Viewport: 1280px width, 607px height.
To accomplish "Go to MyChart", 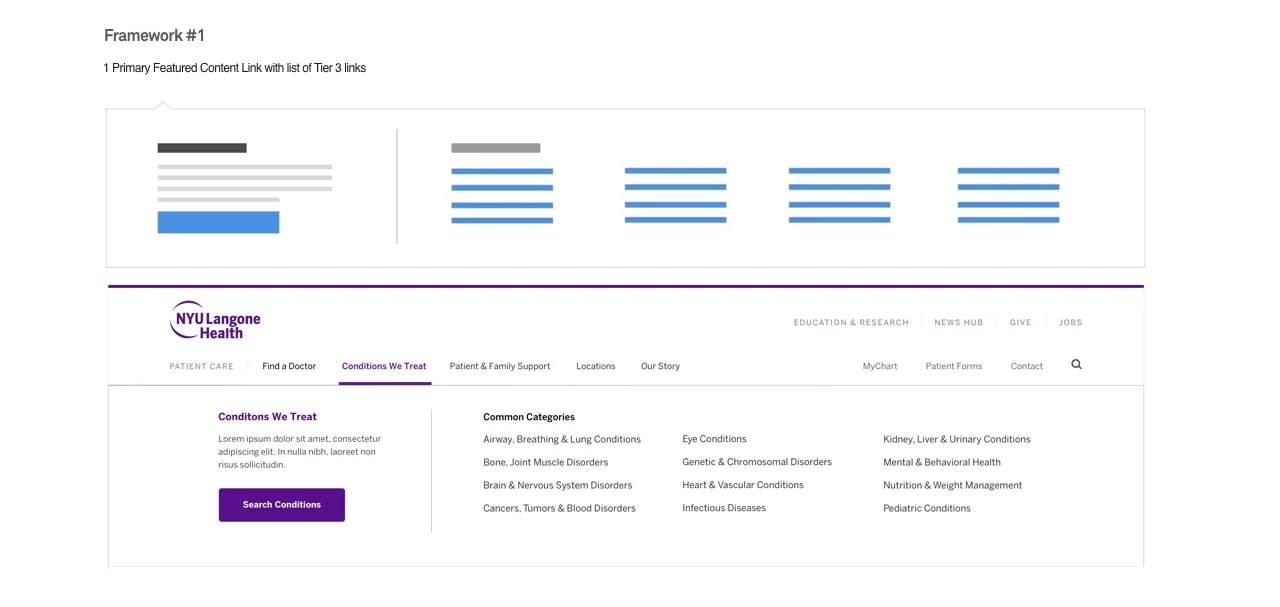I will tap(880, 366).
